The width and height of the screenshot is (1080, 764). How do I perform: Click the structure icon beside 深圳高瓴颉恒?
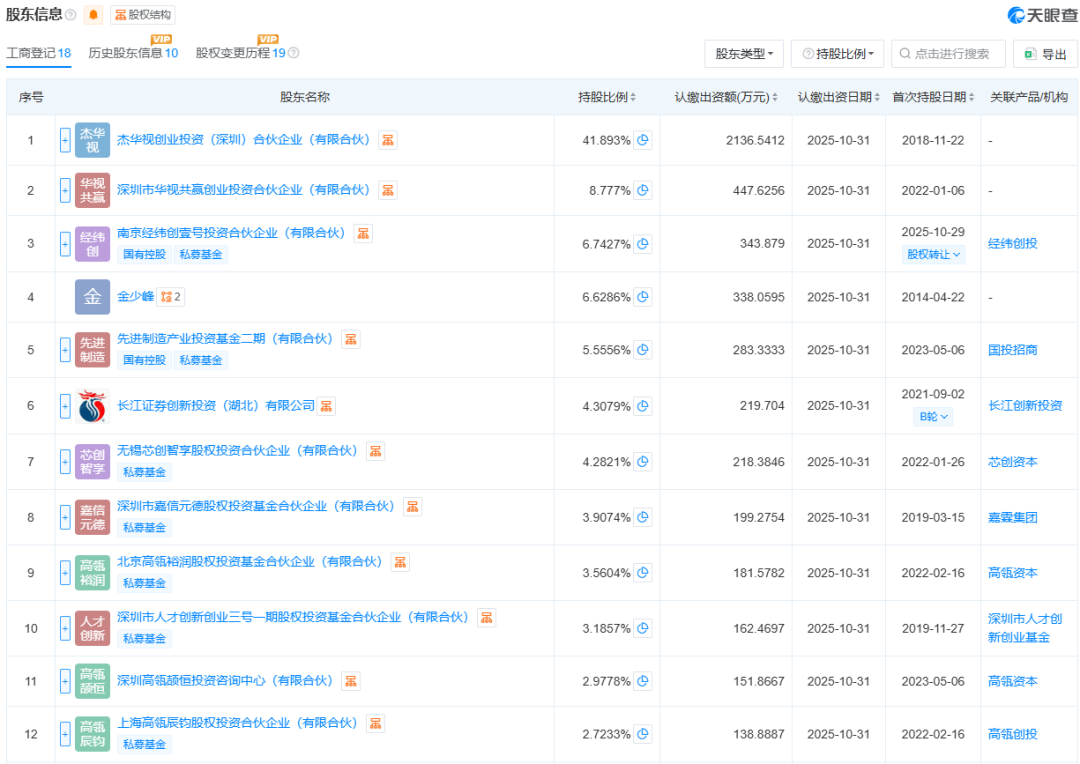coord(351,681)
